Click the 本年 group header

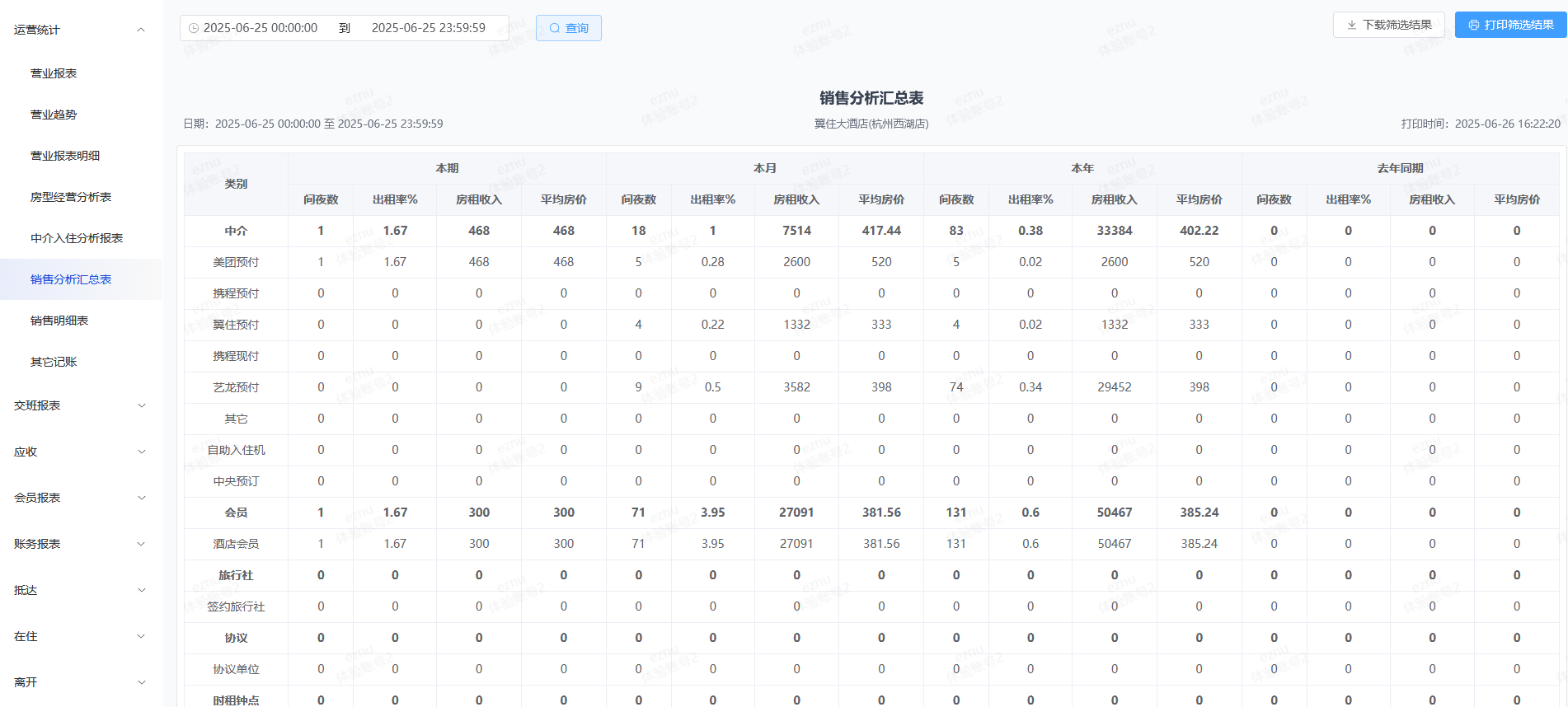click(x=1082, y=168)
